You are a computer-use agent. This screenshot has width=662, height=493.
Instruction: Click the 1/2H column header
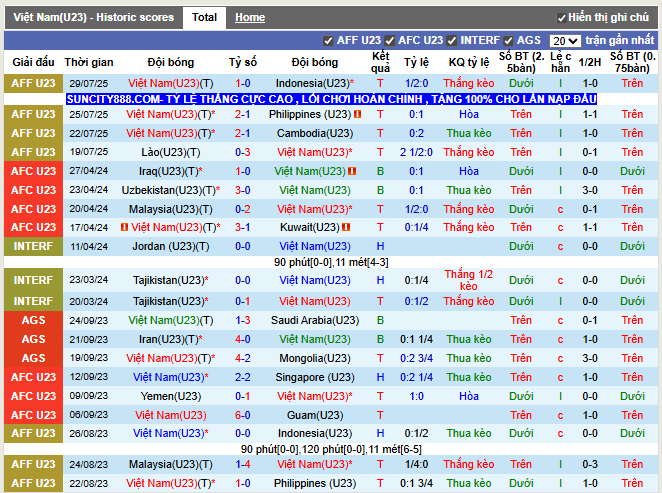click(x=590, y=62)
